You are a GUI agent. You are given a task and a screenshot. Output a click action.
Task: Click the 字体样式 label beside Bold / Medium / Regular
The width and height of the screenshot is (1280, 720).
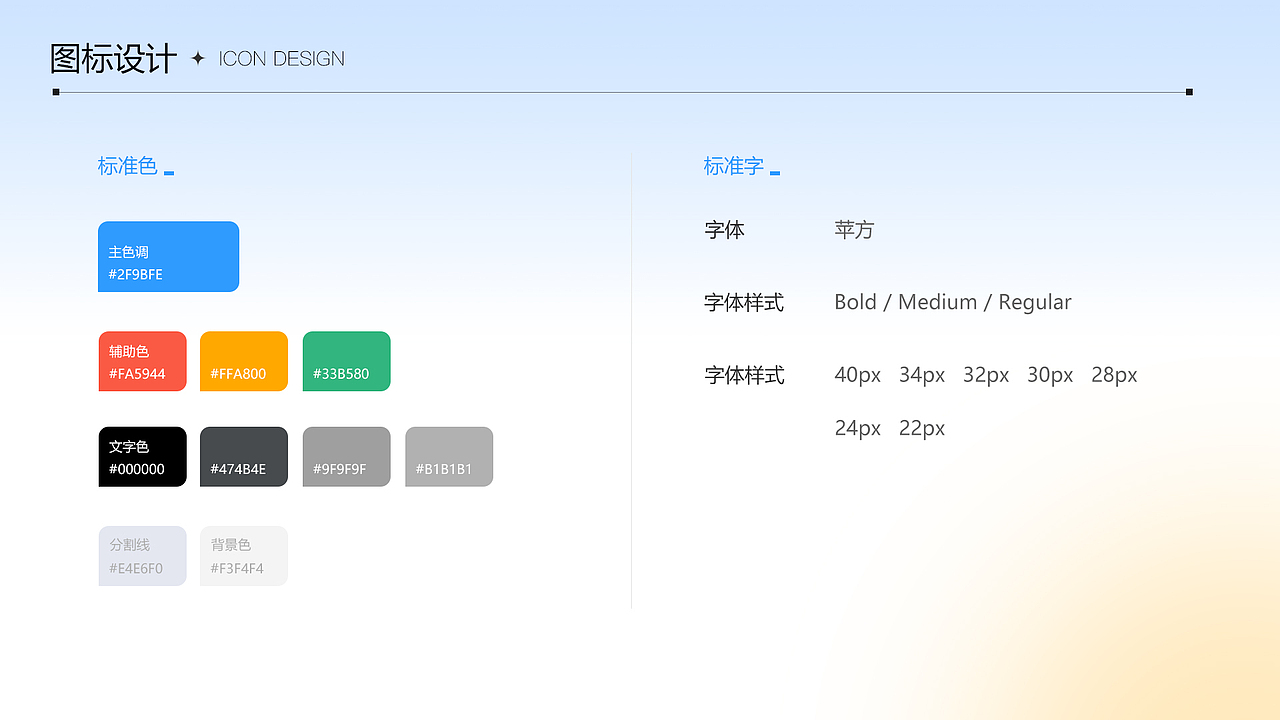pyautogui.click(x=745, y=302)
